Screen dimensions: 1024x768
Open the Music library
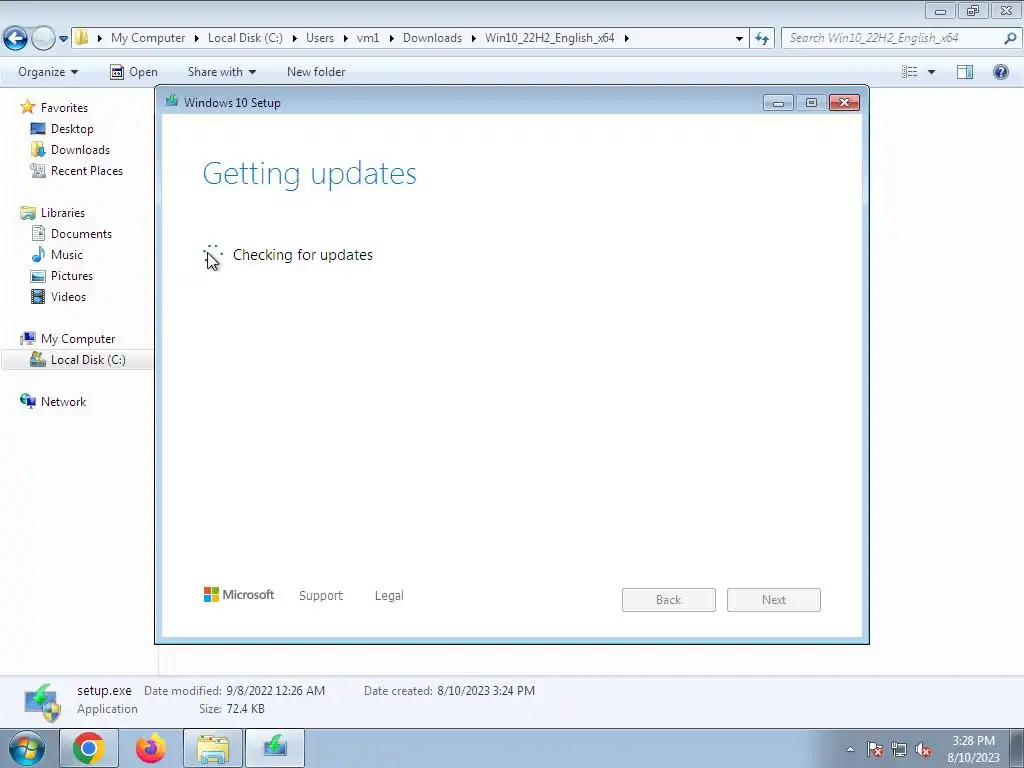(x=57, y=255)
